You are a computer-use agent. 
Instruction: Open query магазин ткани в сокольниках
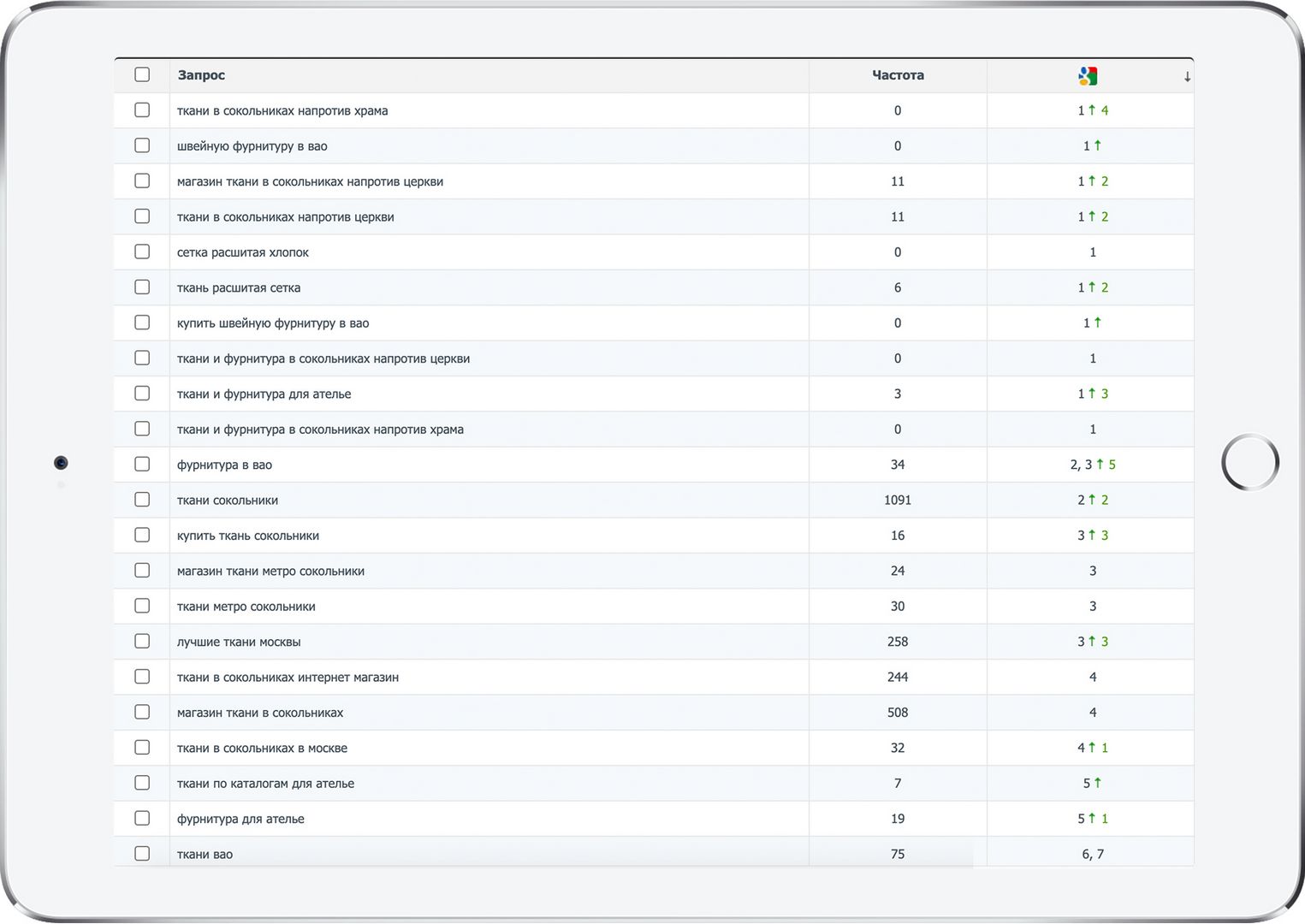pyautogui.click(x=260, y=713)
